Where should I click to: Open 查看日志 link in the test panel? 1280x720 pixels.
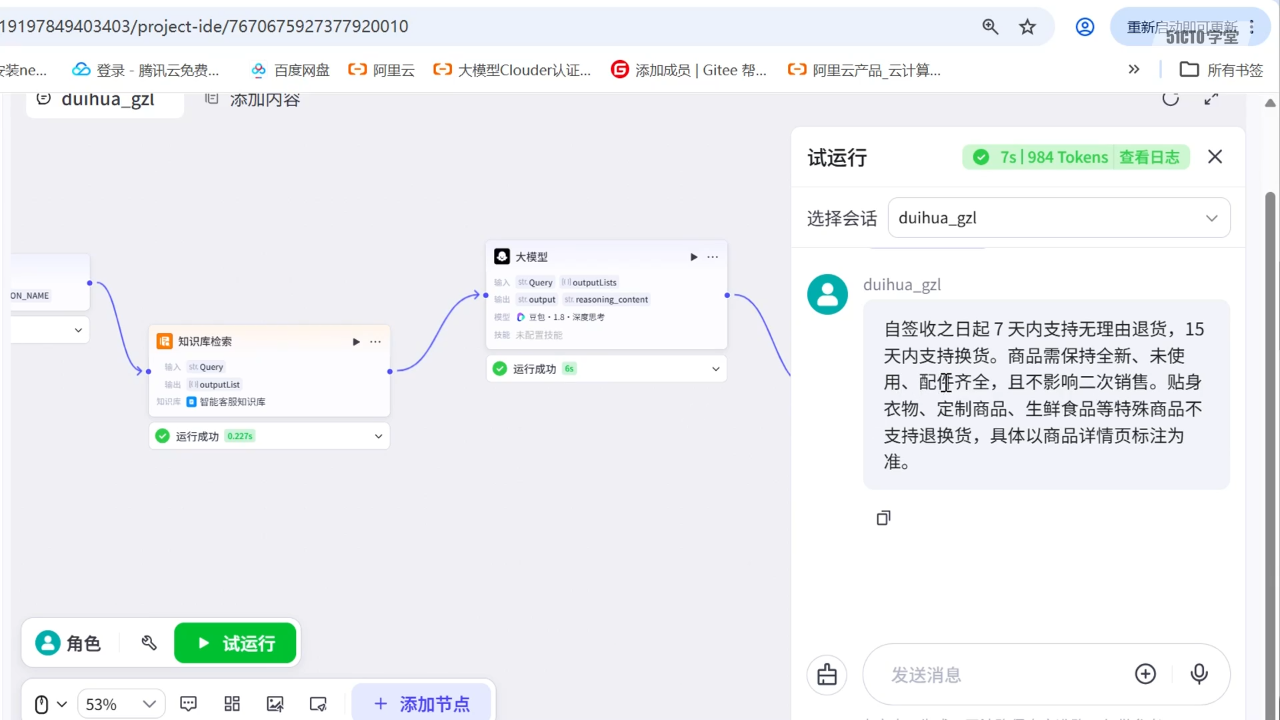pos(1149,157)
